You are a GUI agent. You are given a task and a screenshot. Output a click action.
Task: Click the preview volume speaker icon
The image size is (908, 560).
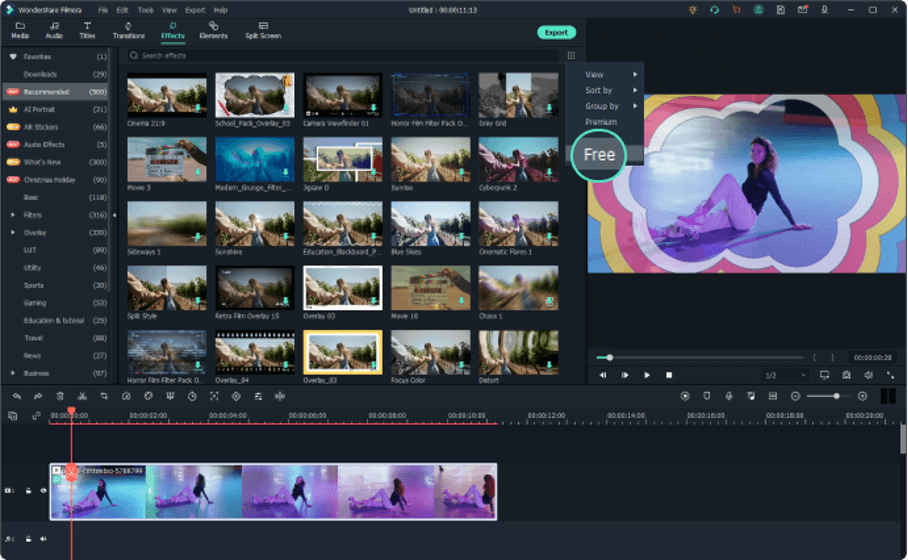tap(869, 375)
